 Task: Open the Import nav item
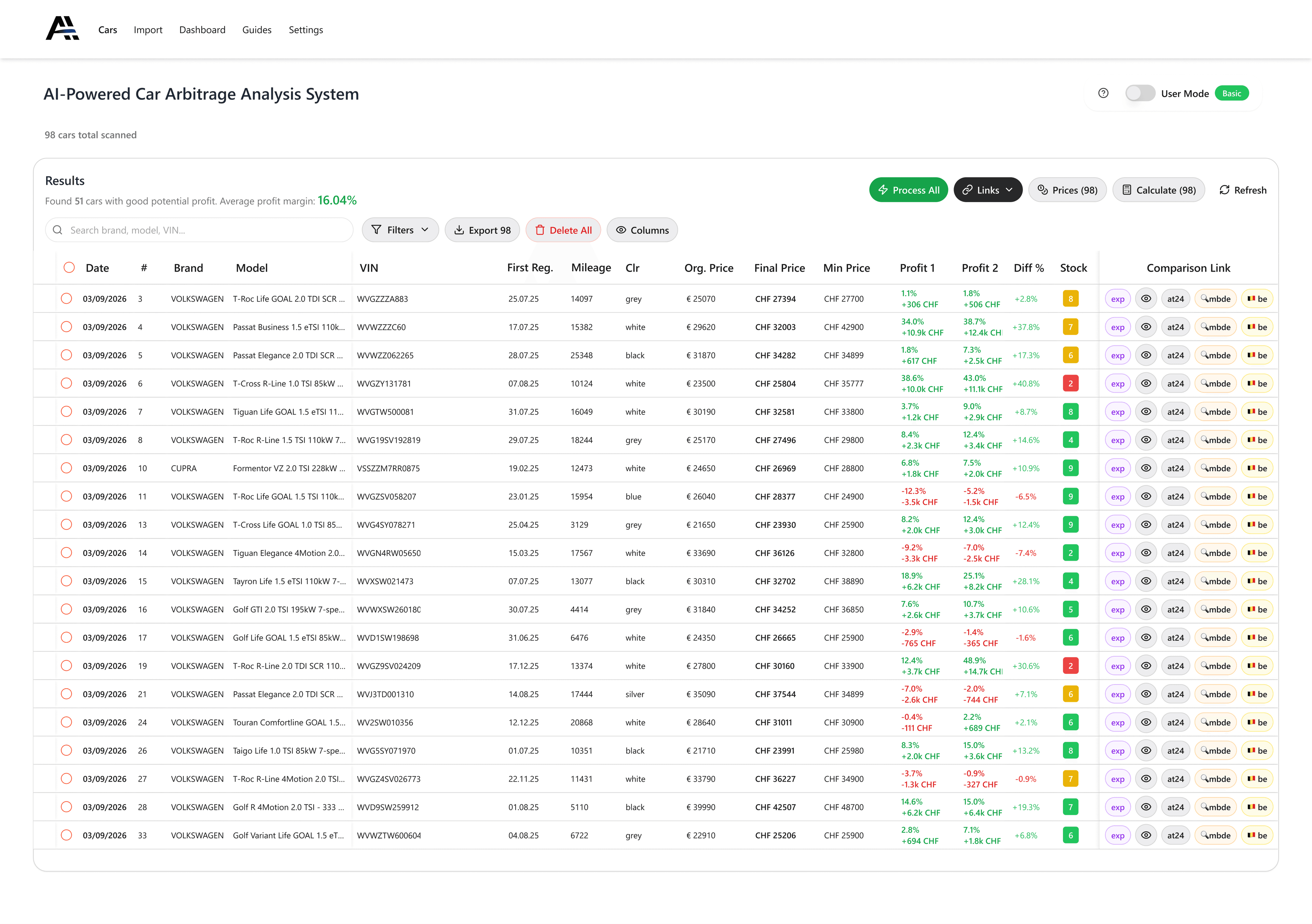pos(148,30)
